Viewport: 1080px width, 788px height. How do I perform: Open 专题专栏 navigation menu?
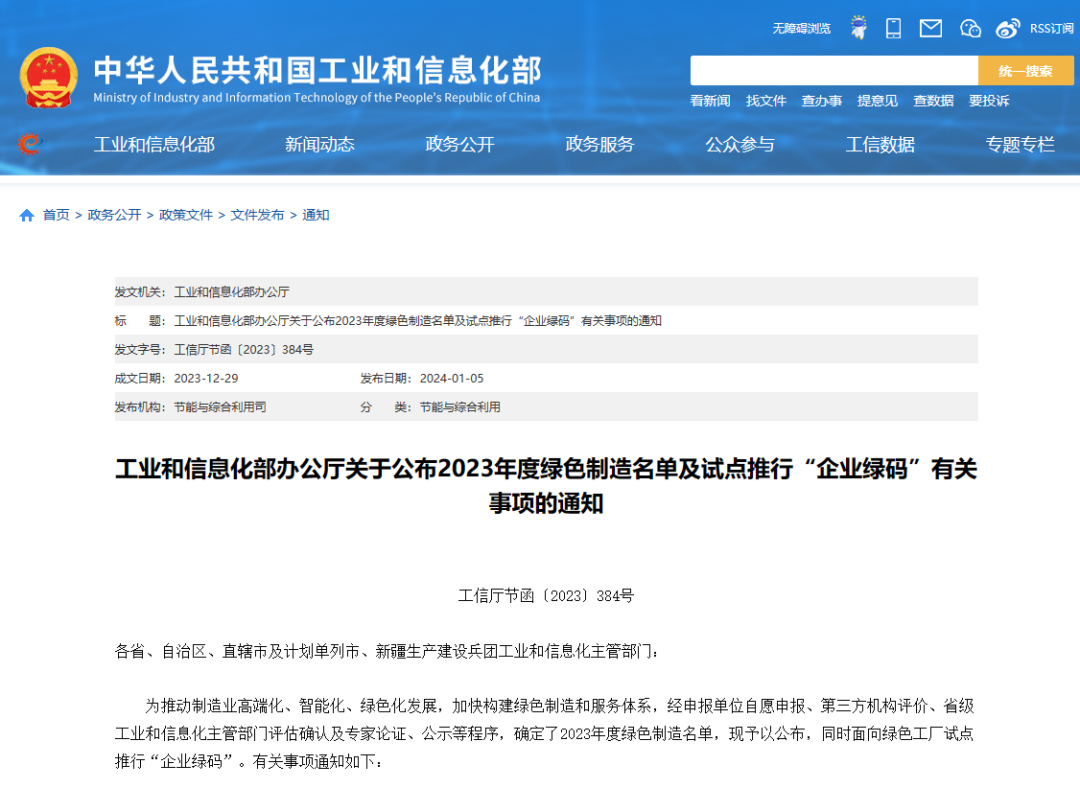pyautogui.click(x=1020, y=144)
